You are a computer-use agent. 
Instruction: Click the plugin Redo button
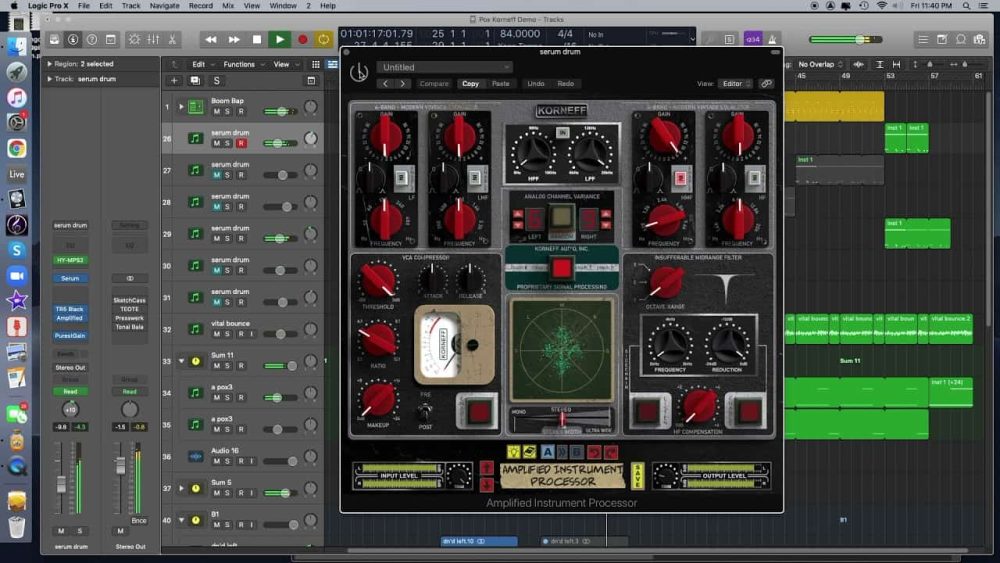click(x=566, y=84)
